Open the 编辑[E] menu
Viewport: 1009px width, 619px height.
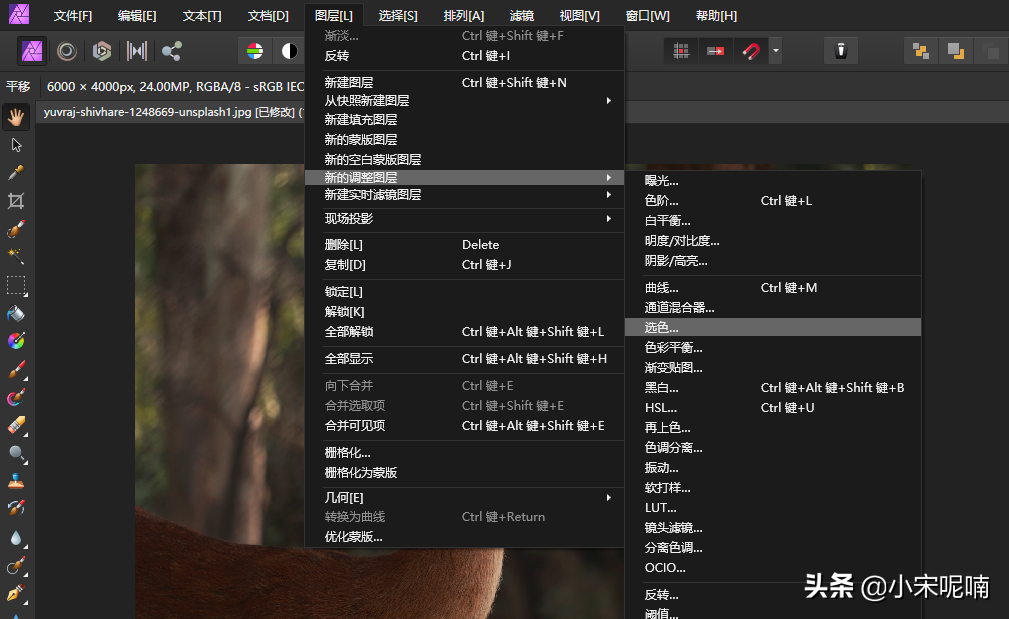coord(137,15)
